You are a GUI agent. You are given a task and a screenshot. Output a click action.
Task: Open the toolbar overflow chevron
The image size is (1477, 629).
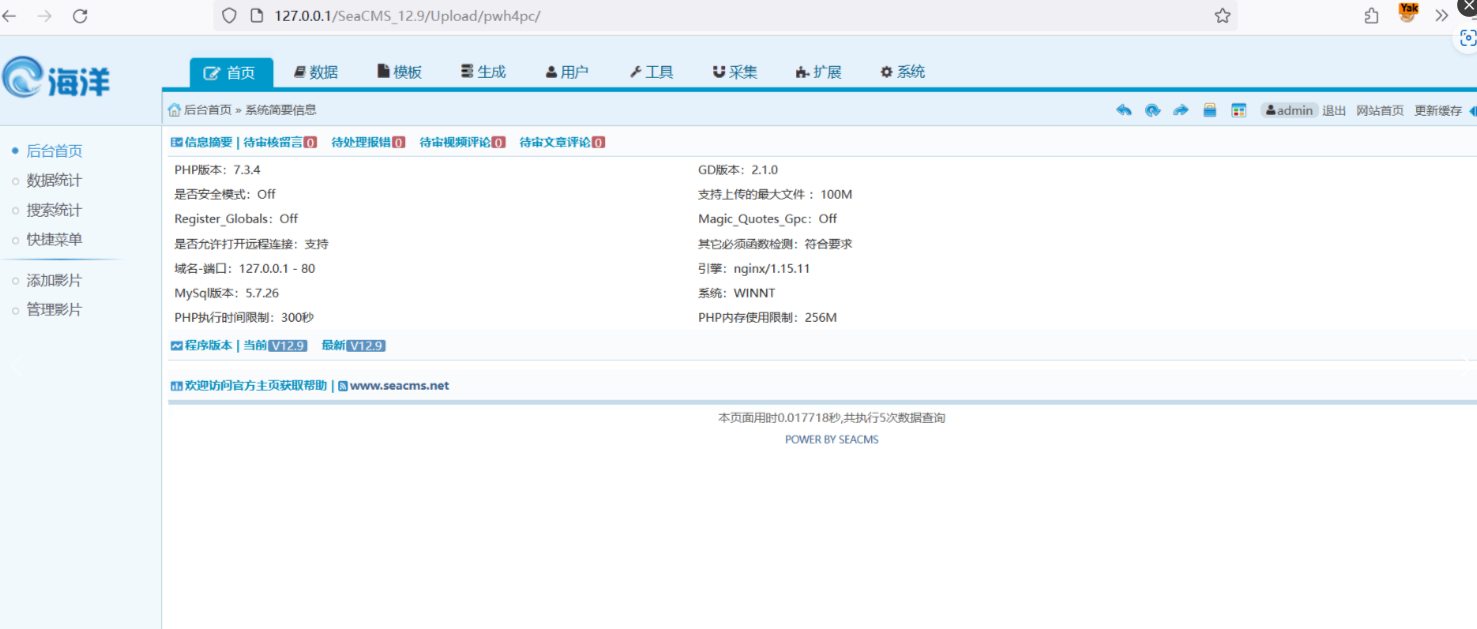coord(1441,16)
